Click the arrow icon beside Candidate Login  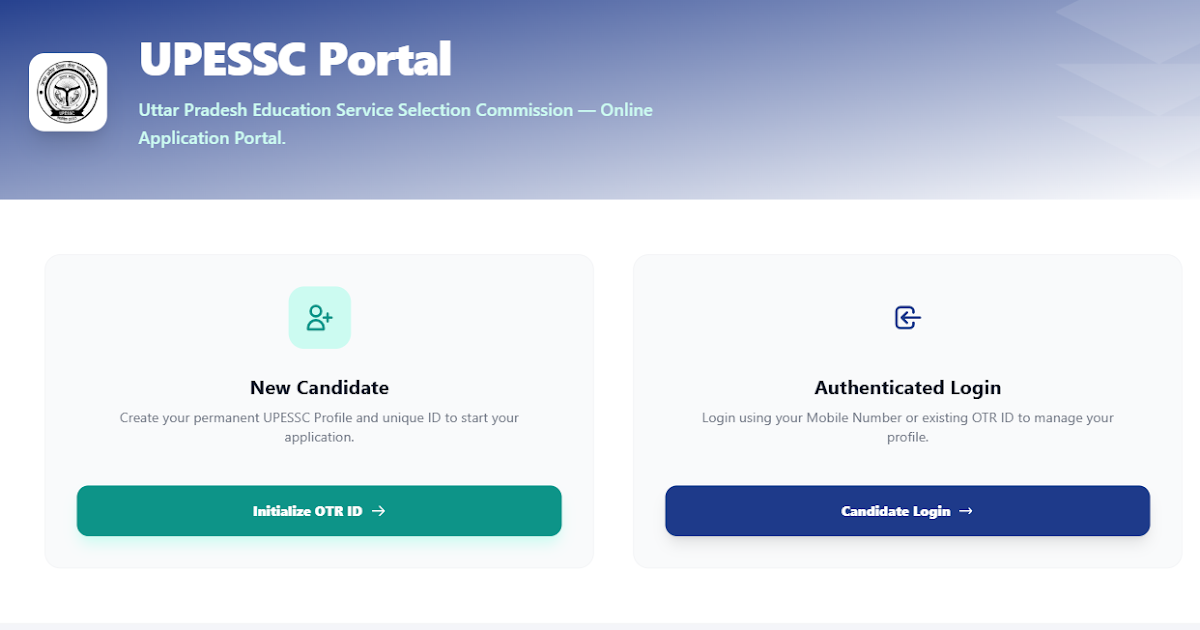(x=966, y=511)
